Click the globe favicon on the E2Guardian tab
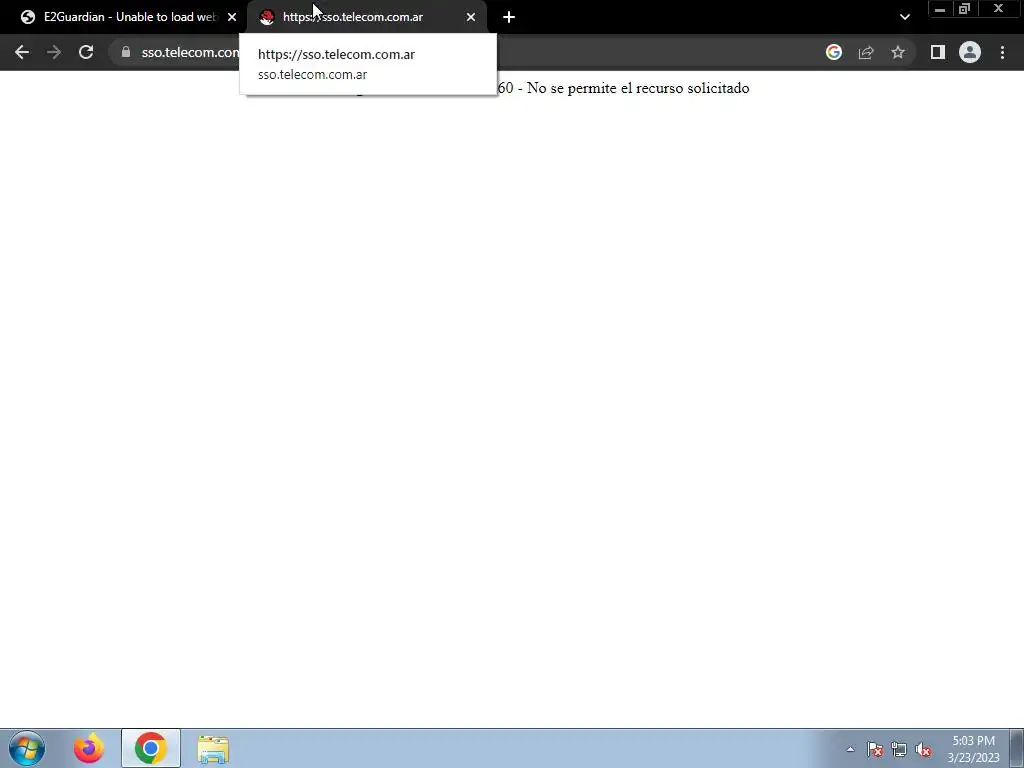This screenshot has width=1024, height=768. [x=27, y=17]
